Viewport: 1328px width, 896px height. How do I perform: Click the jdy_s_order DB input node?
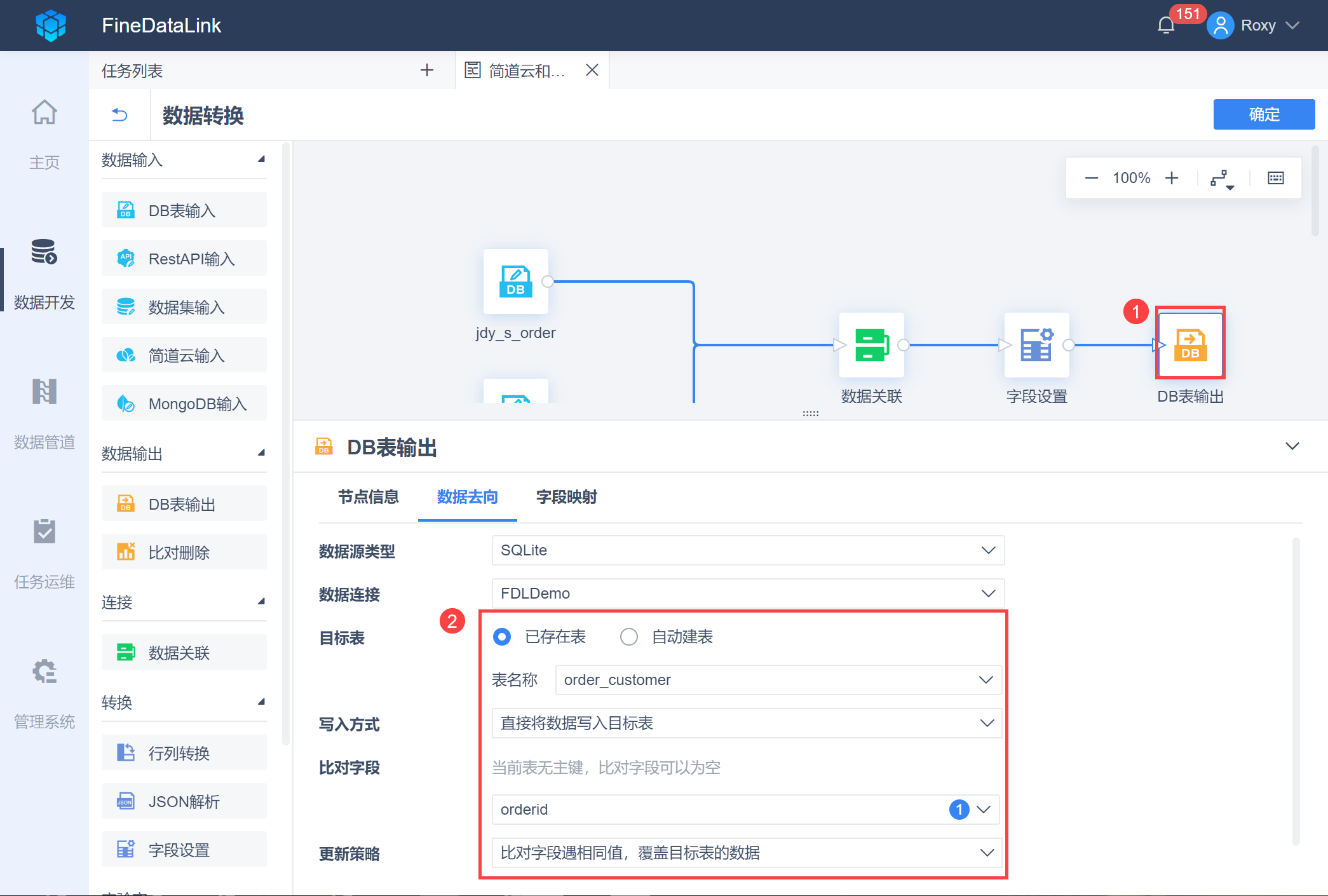(515, 282)
